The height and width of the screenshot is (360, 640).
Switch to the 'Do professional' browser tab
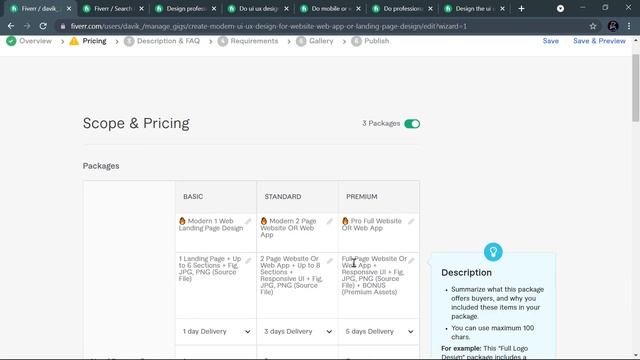coord(402,9)
